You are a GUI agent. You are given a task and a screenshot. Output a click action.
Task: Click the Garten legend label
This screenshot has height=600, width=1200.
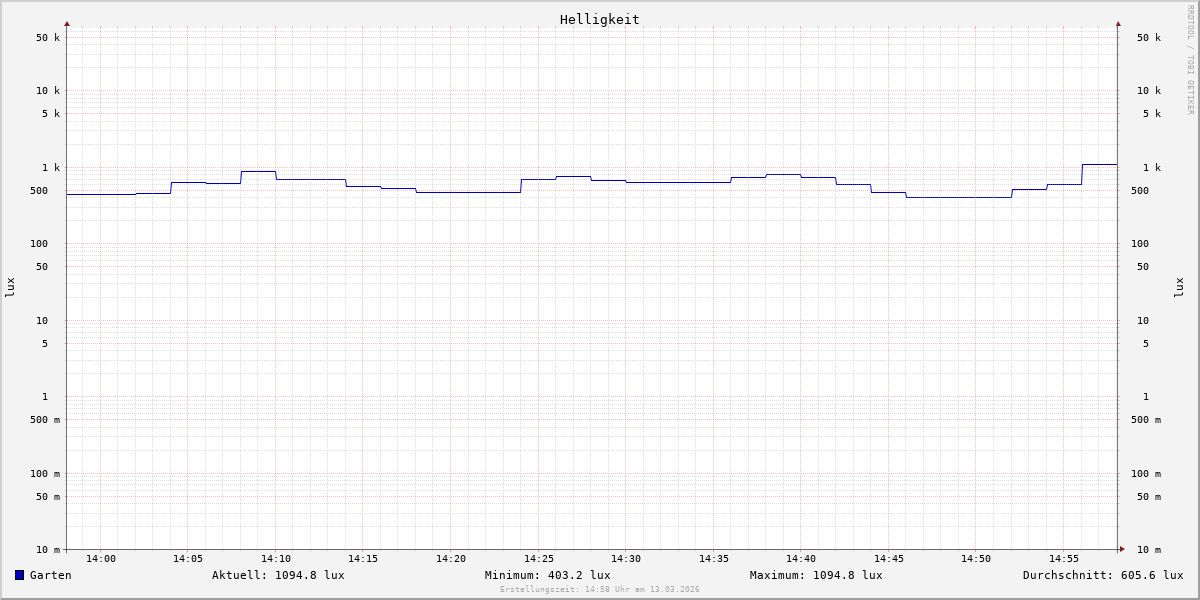[x=50, y=575]
